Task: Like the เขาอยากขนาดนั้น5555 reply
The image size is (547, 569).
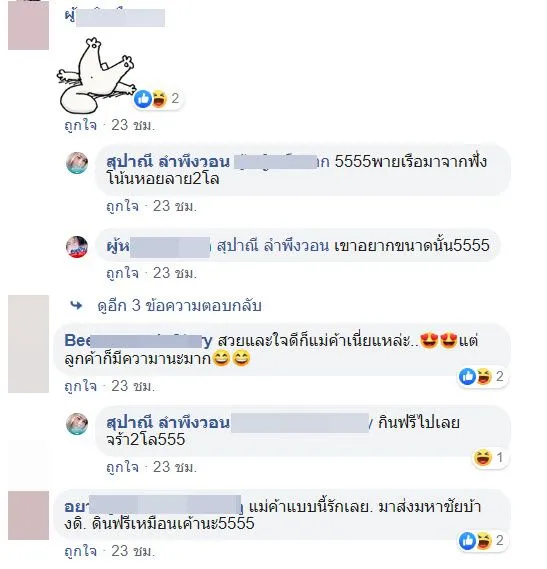Action: [x=122, y=273]
